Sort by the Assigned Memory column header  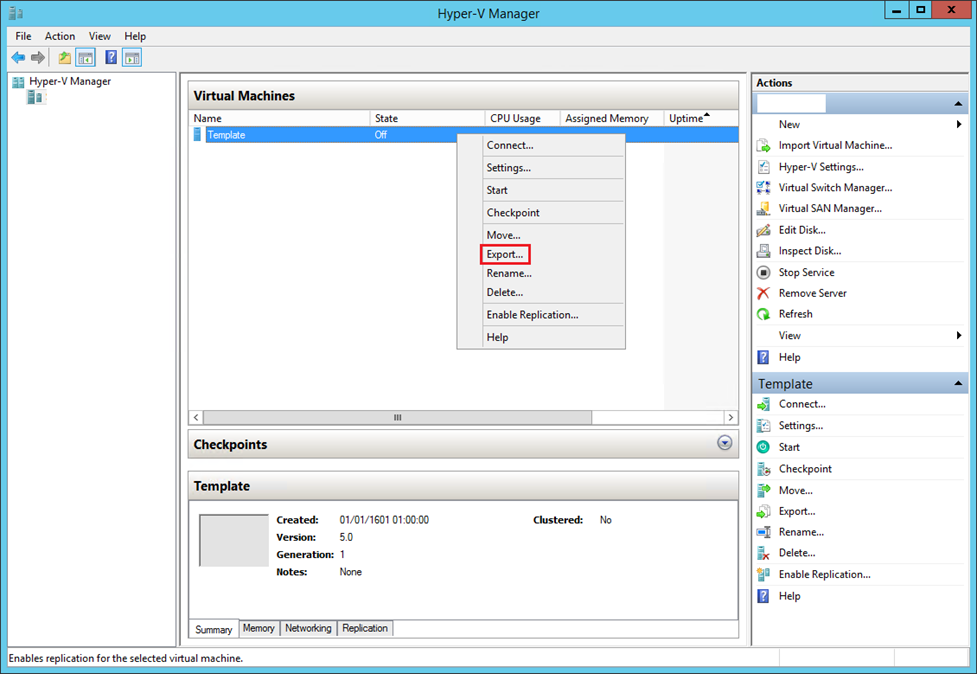[x=612, y=118]
